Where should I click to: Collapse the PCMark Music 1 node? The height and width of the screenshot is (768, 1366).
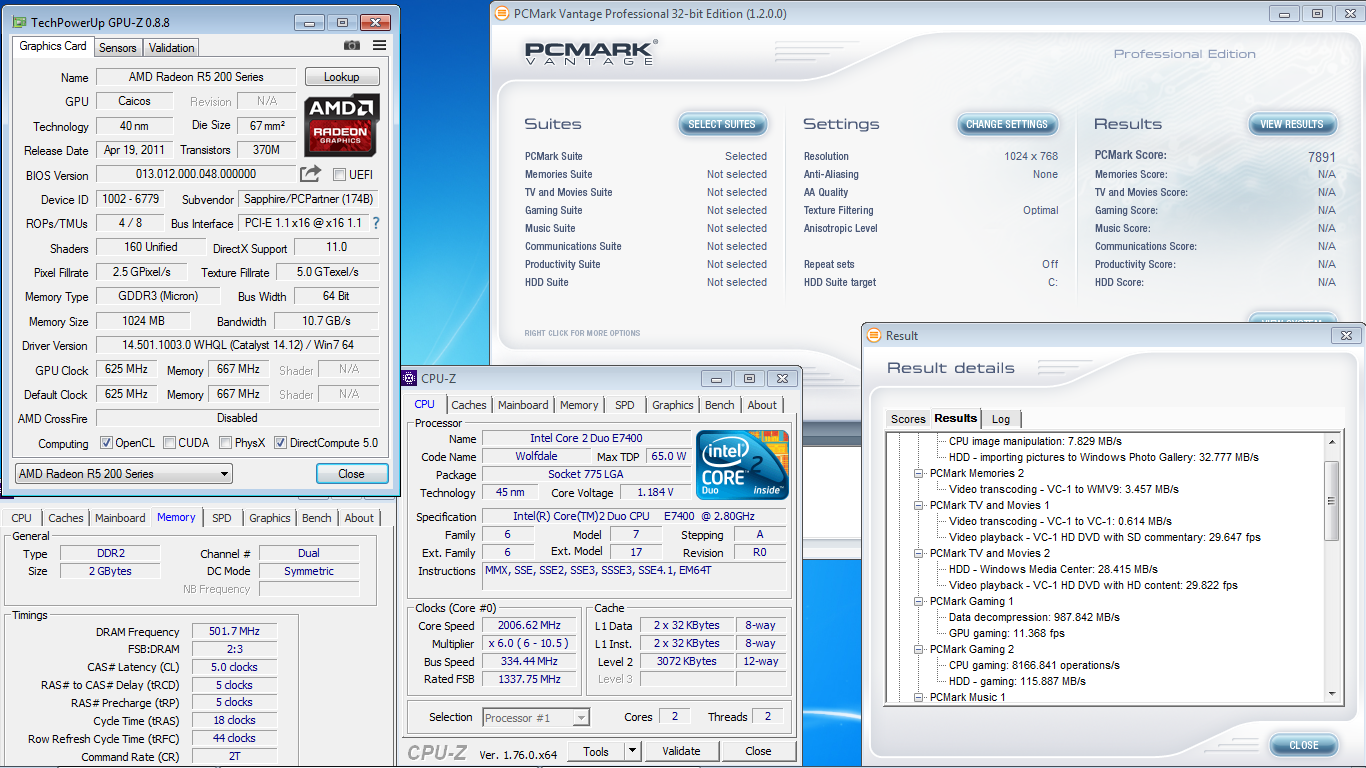pyautogui.click(x=919, y=697)
